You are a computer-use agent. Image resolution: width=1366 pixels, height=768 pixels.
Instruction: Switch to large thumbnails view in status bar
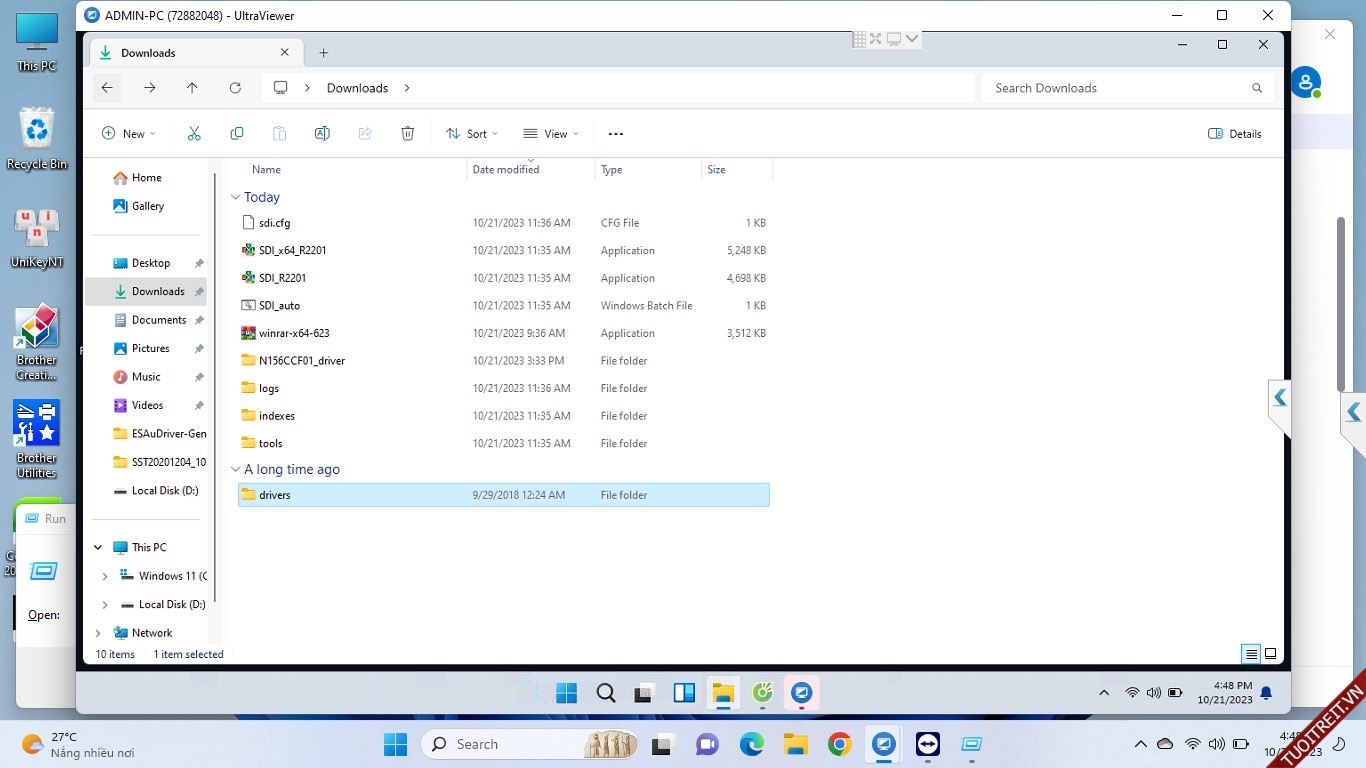coord(1270,654)
